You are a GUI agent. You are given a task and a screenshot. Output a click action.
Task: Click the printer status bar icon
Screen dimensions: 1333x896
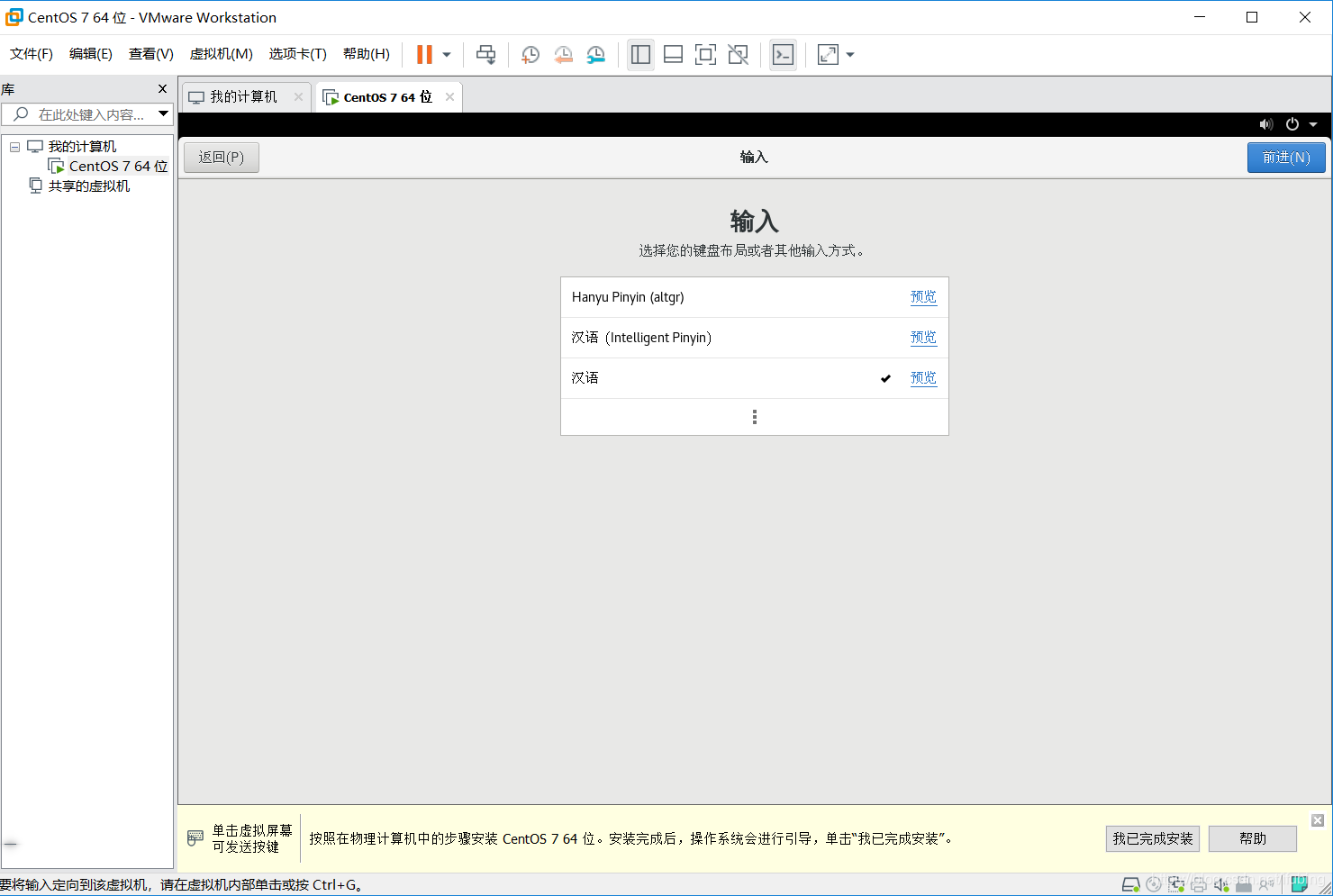[x=1199, y=884]
